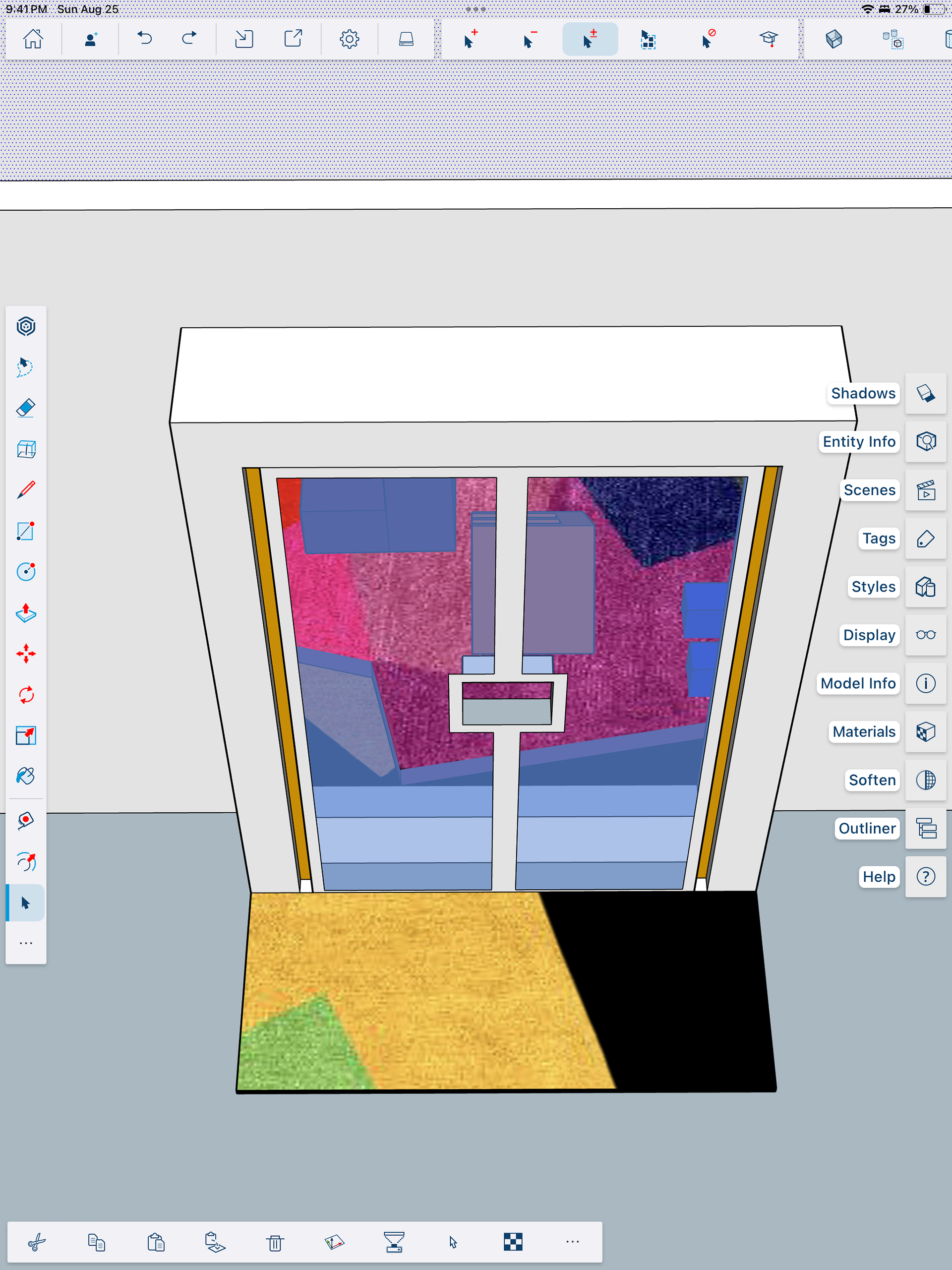952x1270 pixels.
Task: Open app settings gear
Action: 349,39
